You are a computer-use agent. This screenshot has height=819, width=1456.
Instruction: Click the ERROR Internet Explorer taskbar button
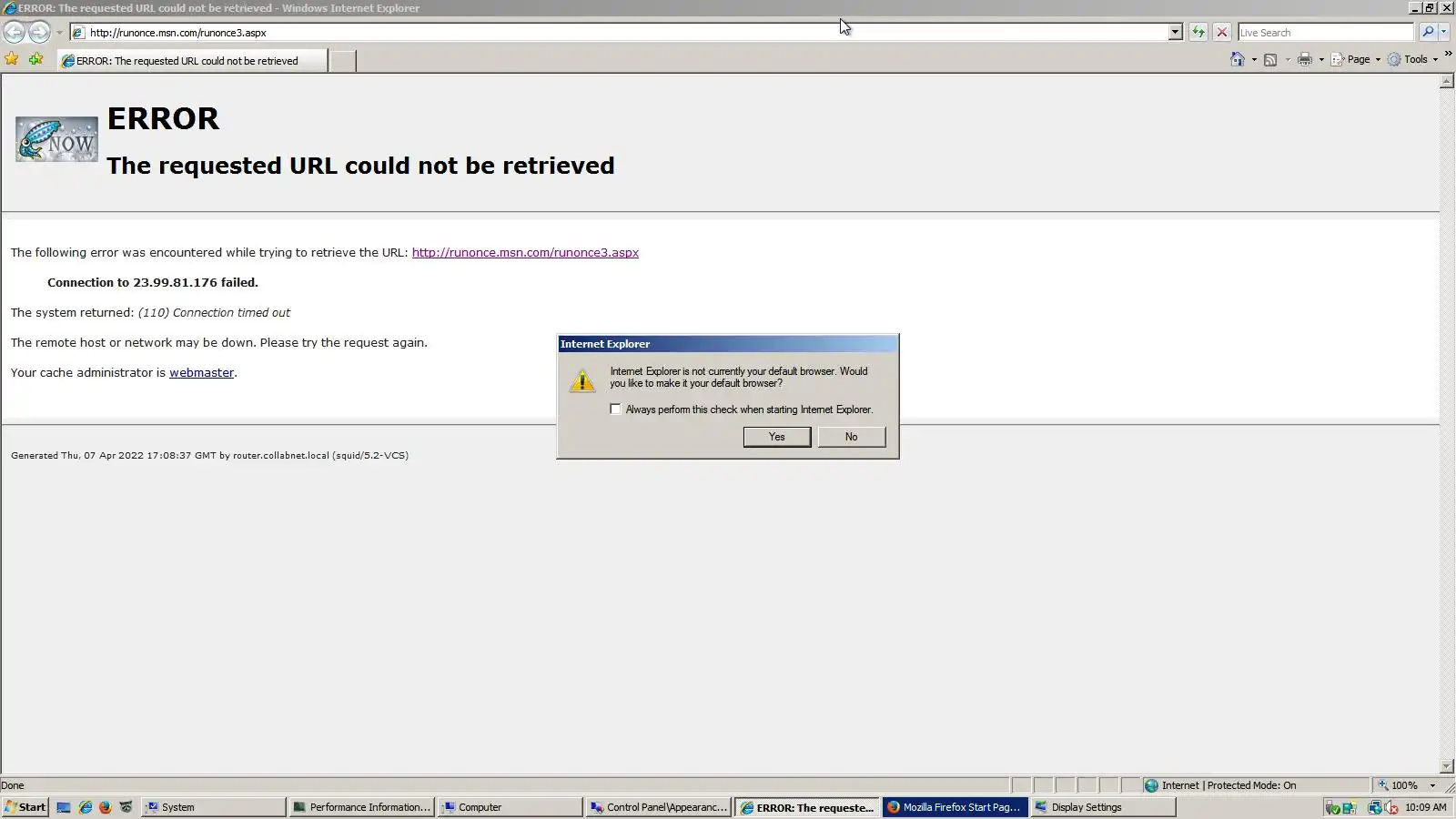point(806,807)
